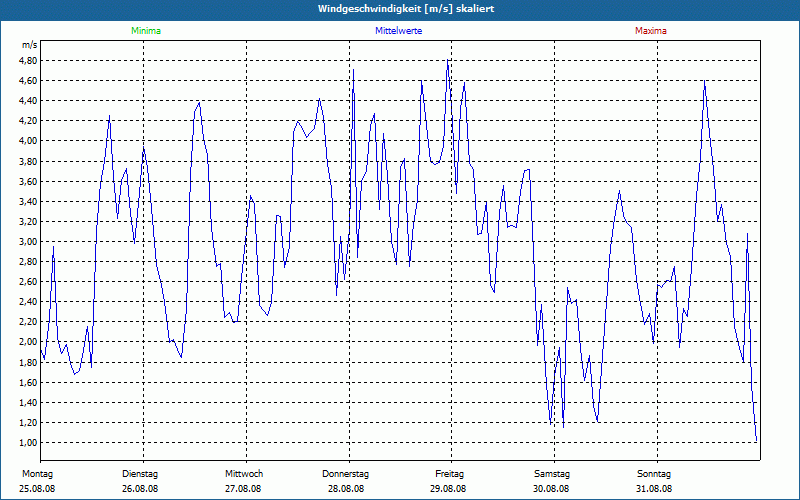Screen dimensions: 800x500
Task: Click the Maxima legend label
Action: click(651, 31)
